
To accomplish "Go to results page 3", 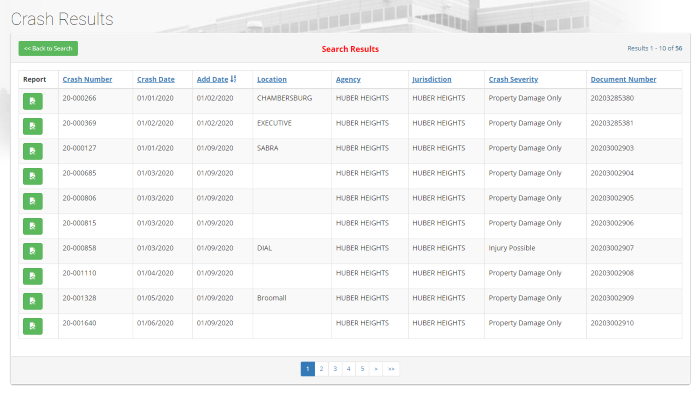I will click(335, 369).
